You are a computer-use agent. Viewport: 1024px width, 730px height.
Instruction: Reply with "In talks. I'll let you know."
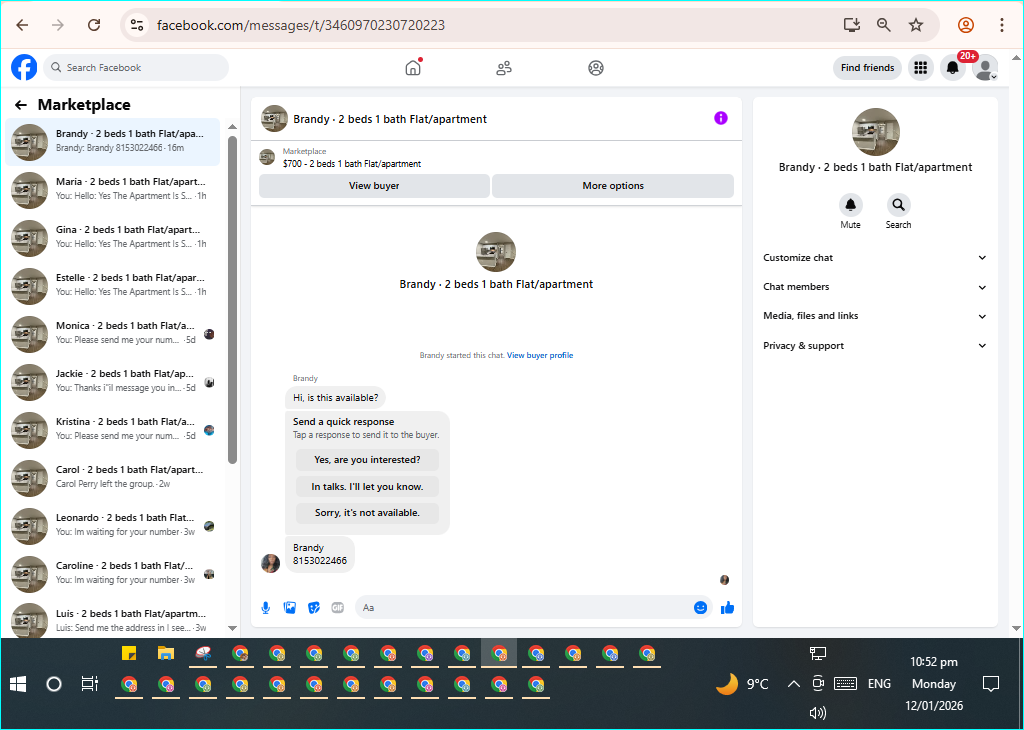tap(367, 486)
